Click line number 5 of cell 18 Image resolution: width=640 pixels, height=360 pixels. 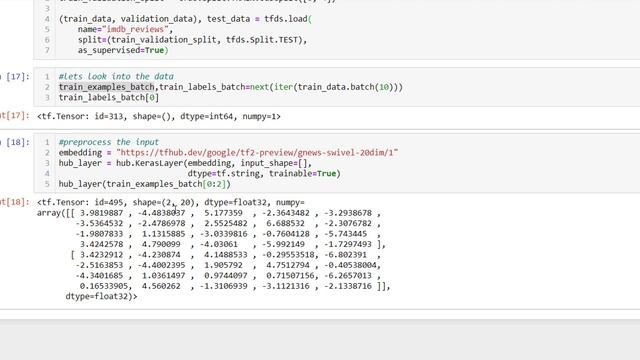[47, 184]
